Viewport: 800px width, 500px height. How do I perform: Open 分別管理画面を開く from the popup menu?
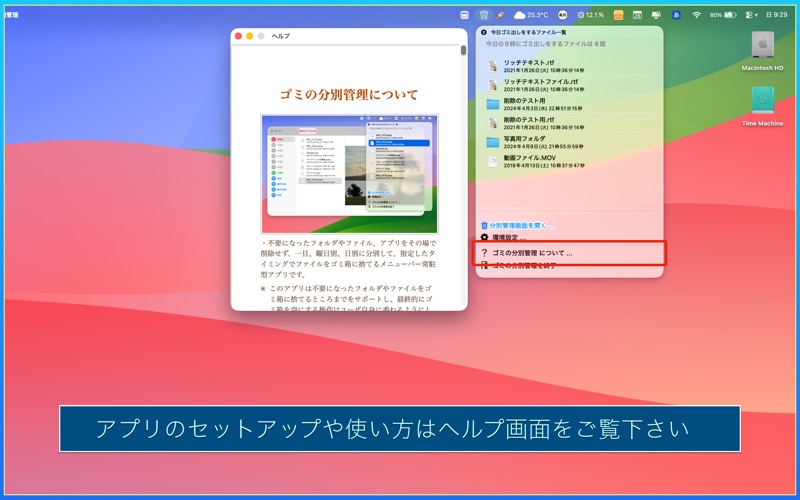(x=518, y=226)
